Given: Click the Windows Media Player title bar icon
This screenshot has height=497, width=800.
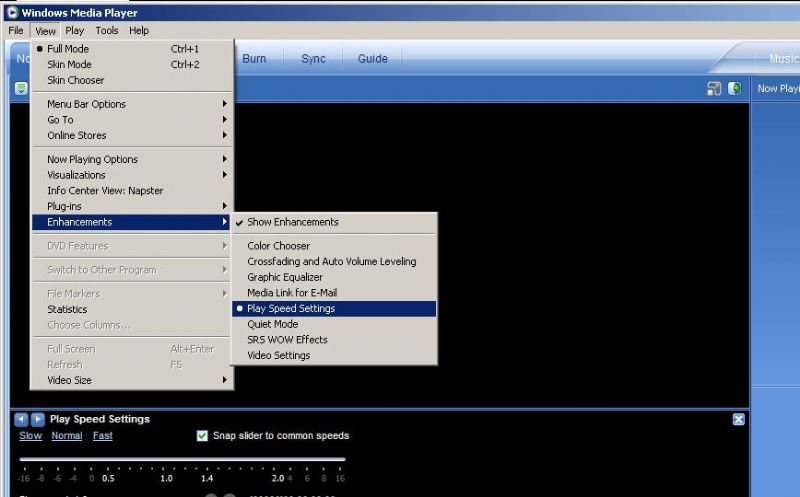Looking at the screenshot, I should pyautogui.click(x=12, y=12).
